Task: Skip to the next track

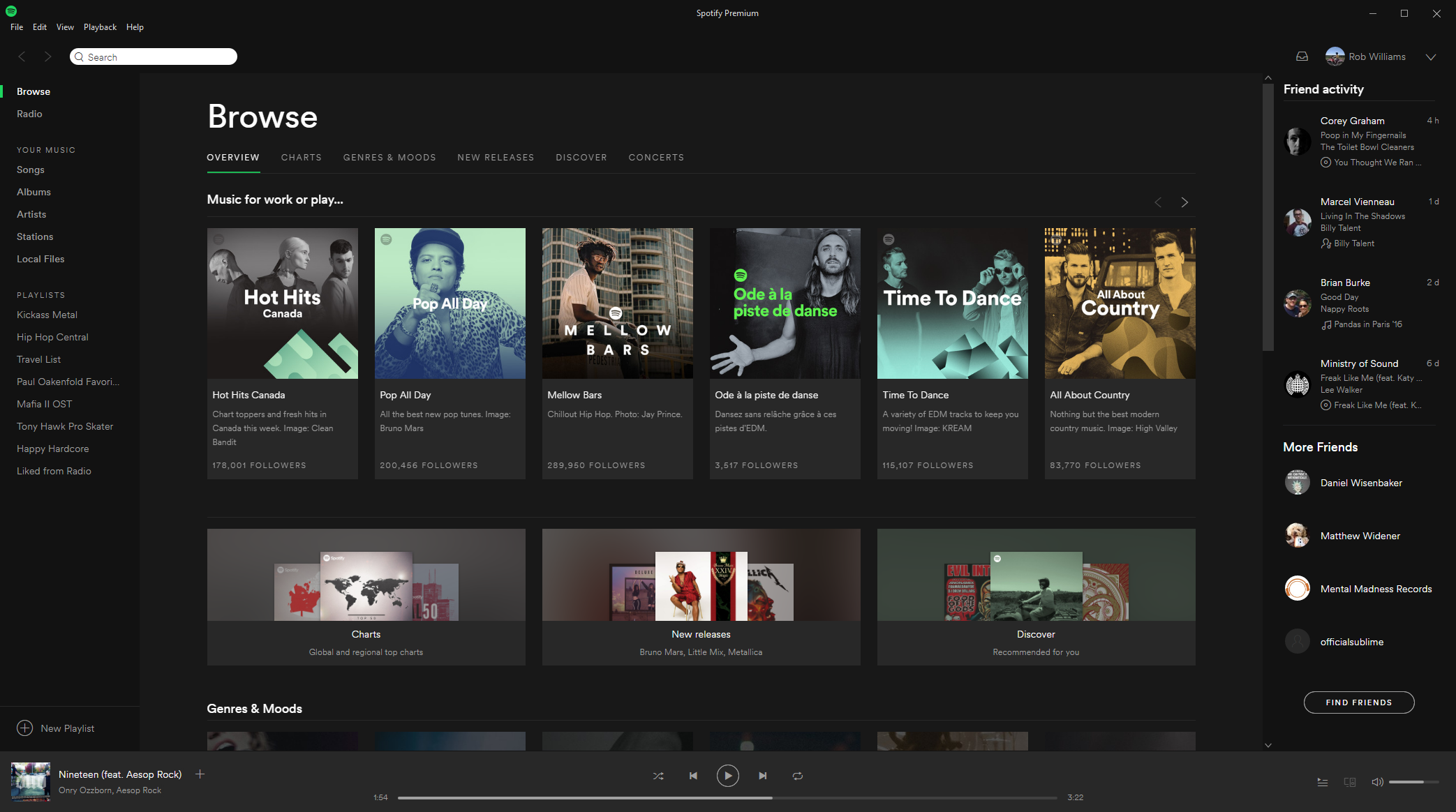Action: pyautogui.click(x=763, y=776)
